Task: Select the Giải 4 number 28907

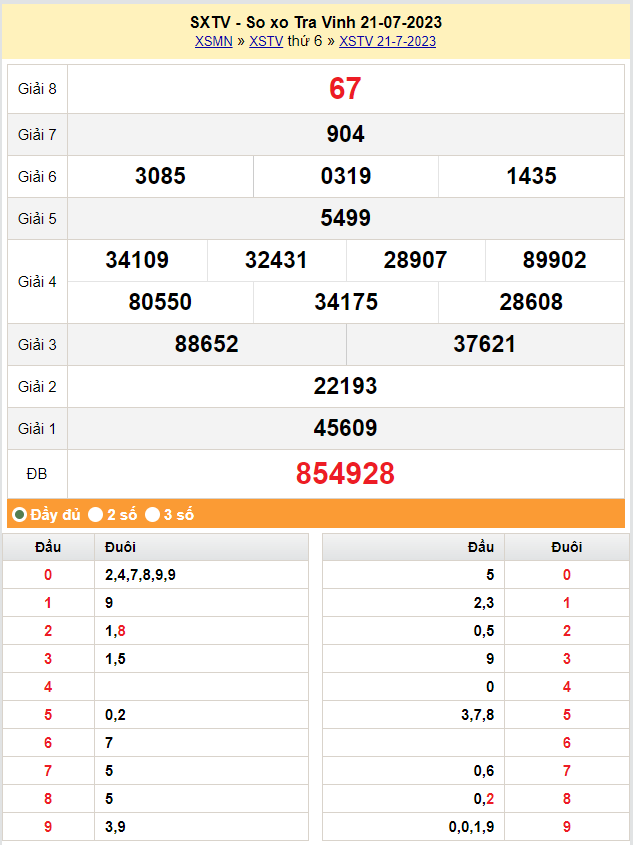Action: pos(415,260)
